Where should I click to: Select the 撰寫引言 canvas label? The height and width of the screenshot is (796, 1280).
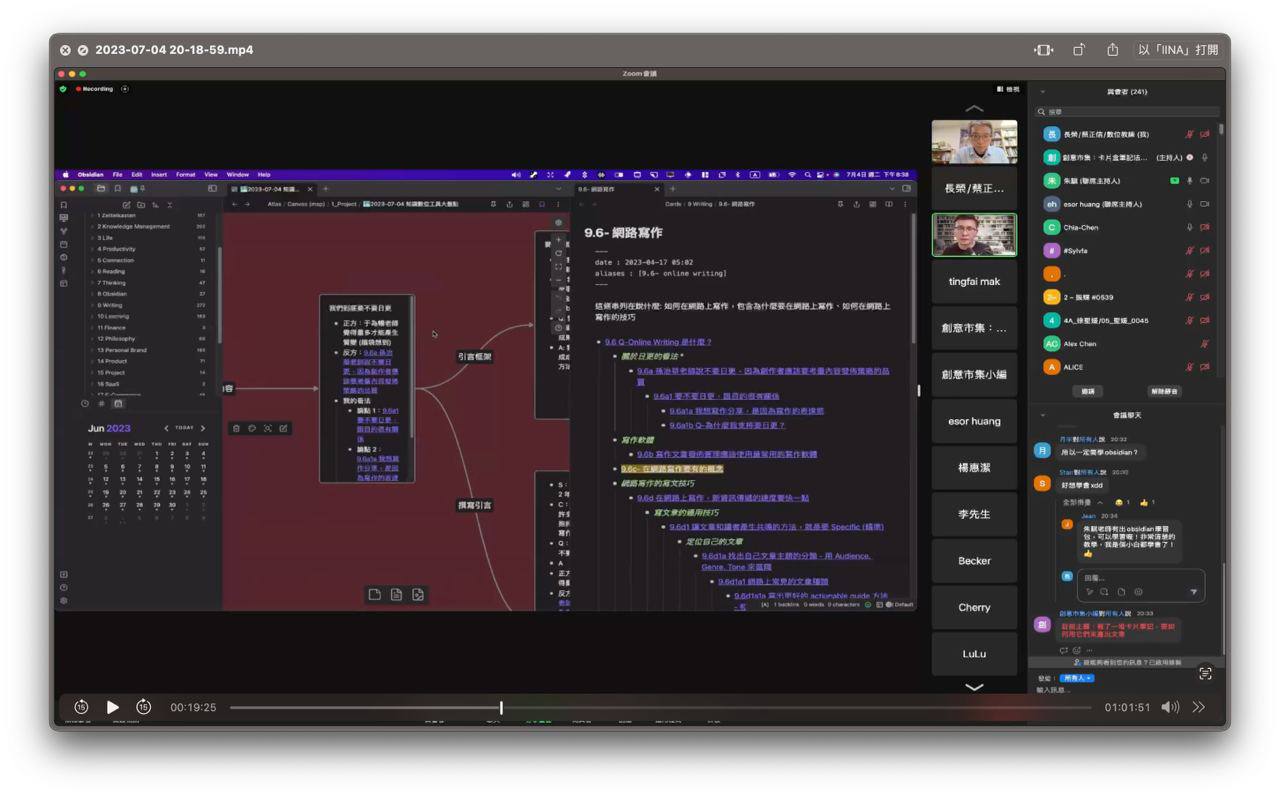(474, 505)
